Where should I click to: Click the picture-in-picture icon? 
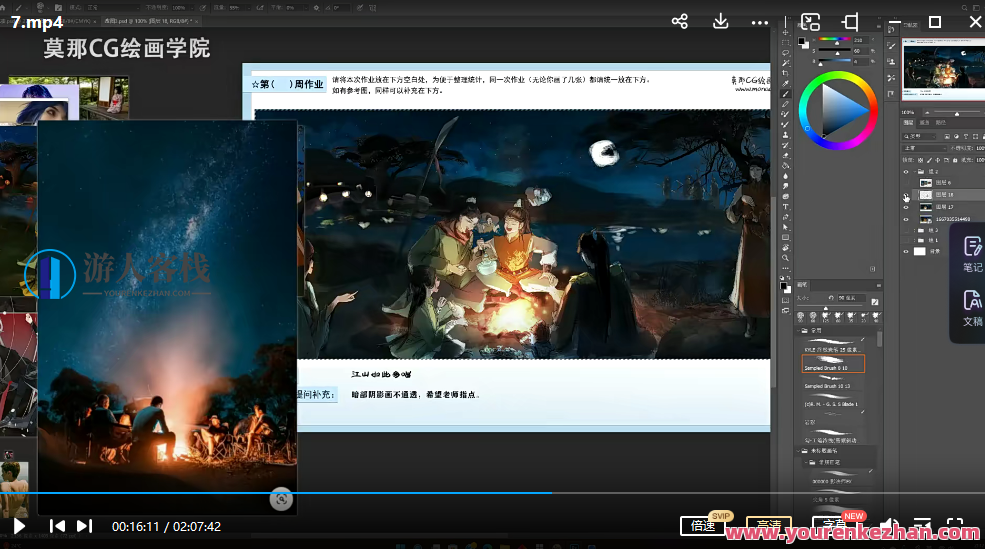[810, 22]
